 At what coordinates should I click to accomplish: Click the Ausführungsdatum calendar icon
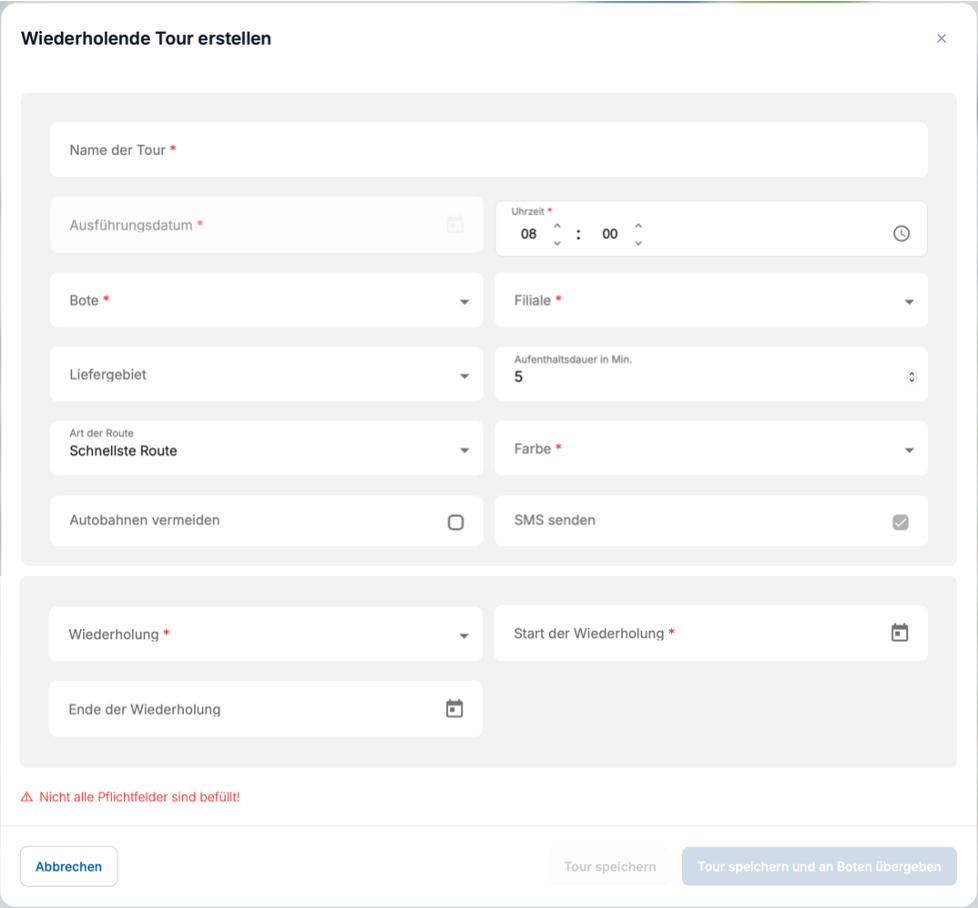[455, 225]
